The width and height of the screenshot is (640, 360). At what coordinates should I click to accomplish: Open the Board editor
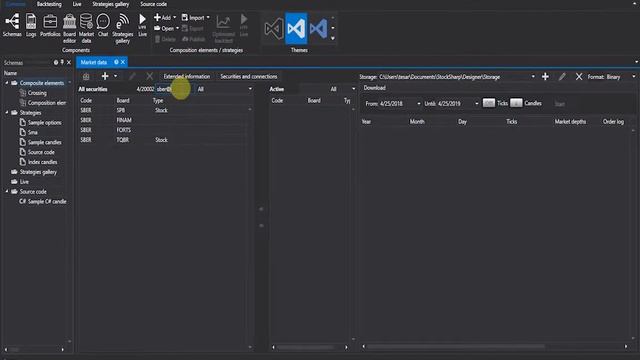point(69,28)
